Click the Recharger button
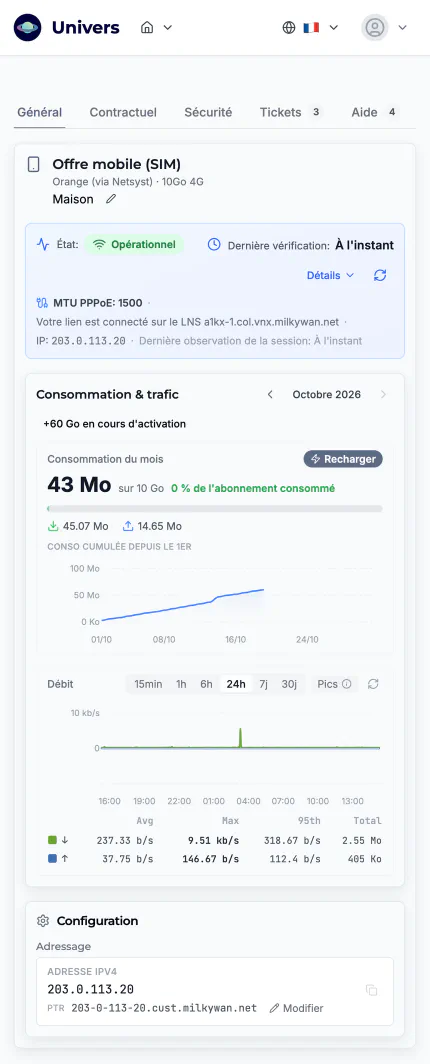The width and height of the screenshot is (430, 1064). [343, 459]
